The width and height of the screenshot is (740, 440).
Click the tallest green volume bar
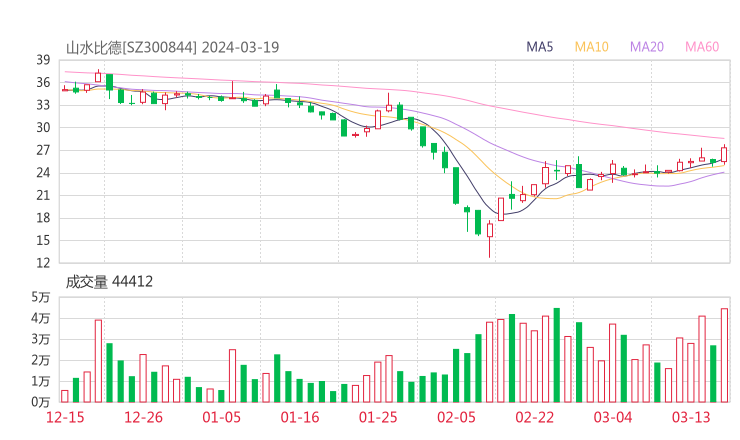[557, 355]
